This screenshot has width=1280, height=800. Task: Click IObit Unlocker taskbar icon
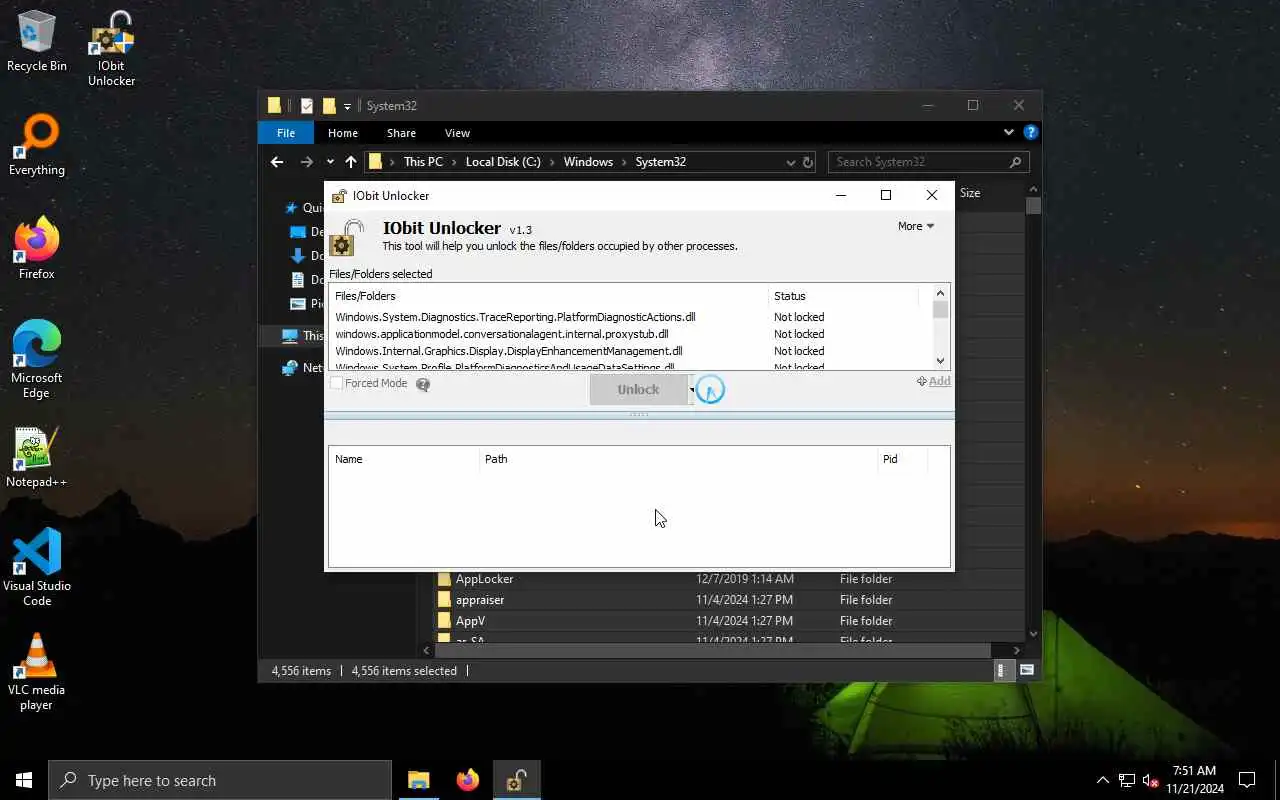[517, 780]
